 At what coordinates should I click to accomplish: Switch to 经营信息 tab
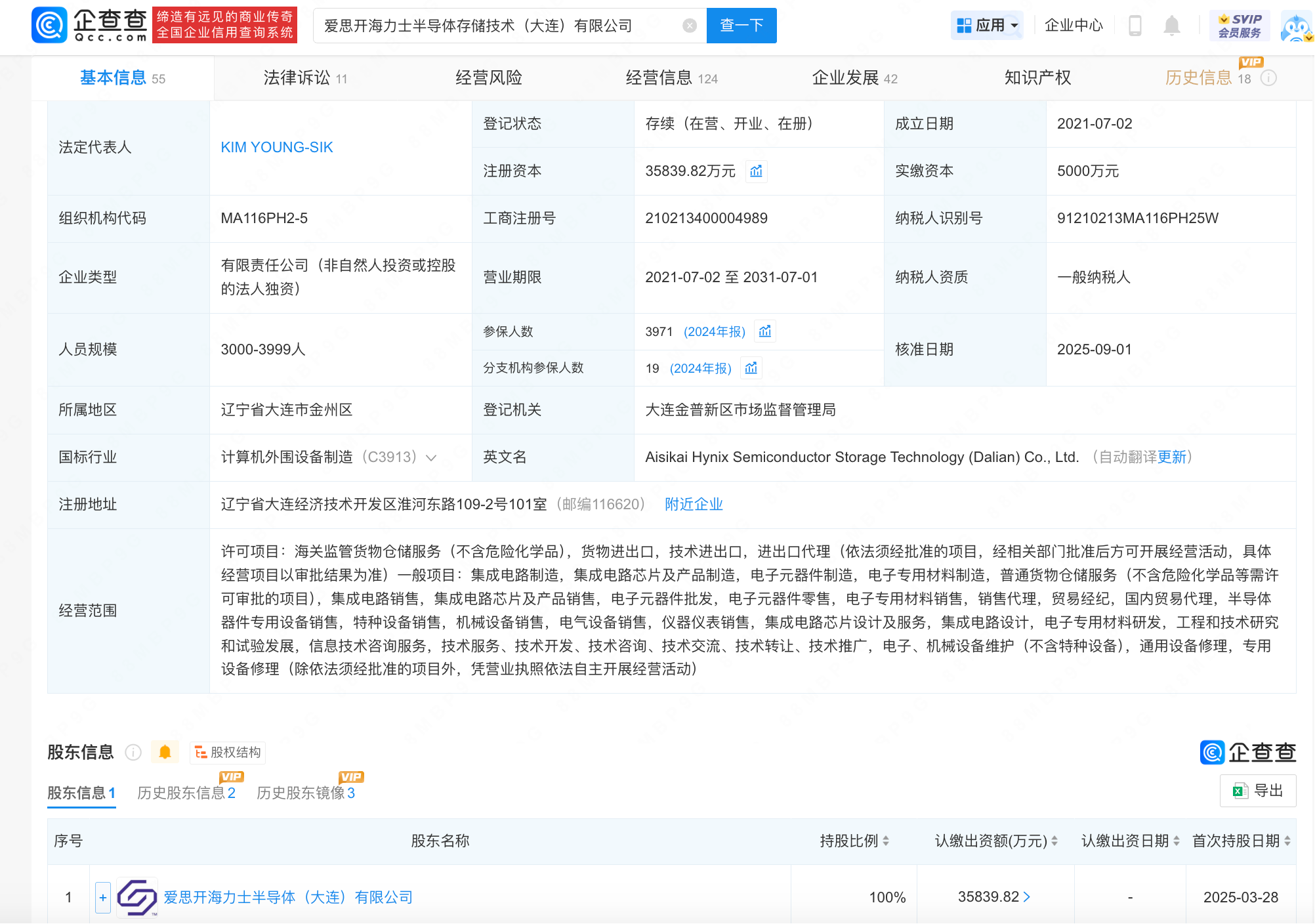point(671,78)
